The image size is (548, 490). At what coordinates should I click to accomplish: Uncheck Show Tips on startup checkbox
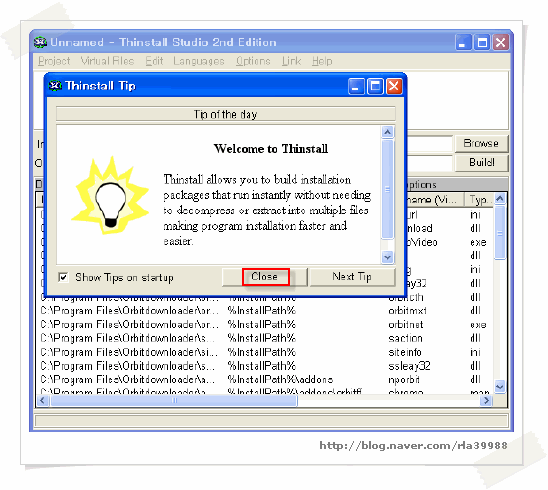point(63,278)
